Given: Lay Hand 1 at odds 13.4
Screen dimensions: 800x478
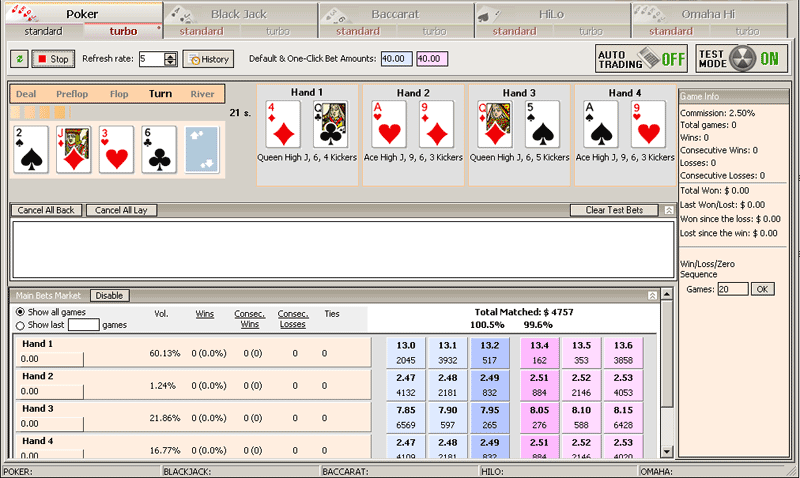Looking at the screenshot, I should click(539, 353).
